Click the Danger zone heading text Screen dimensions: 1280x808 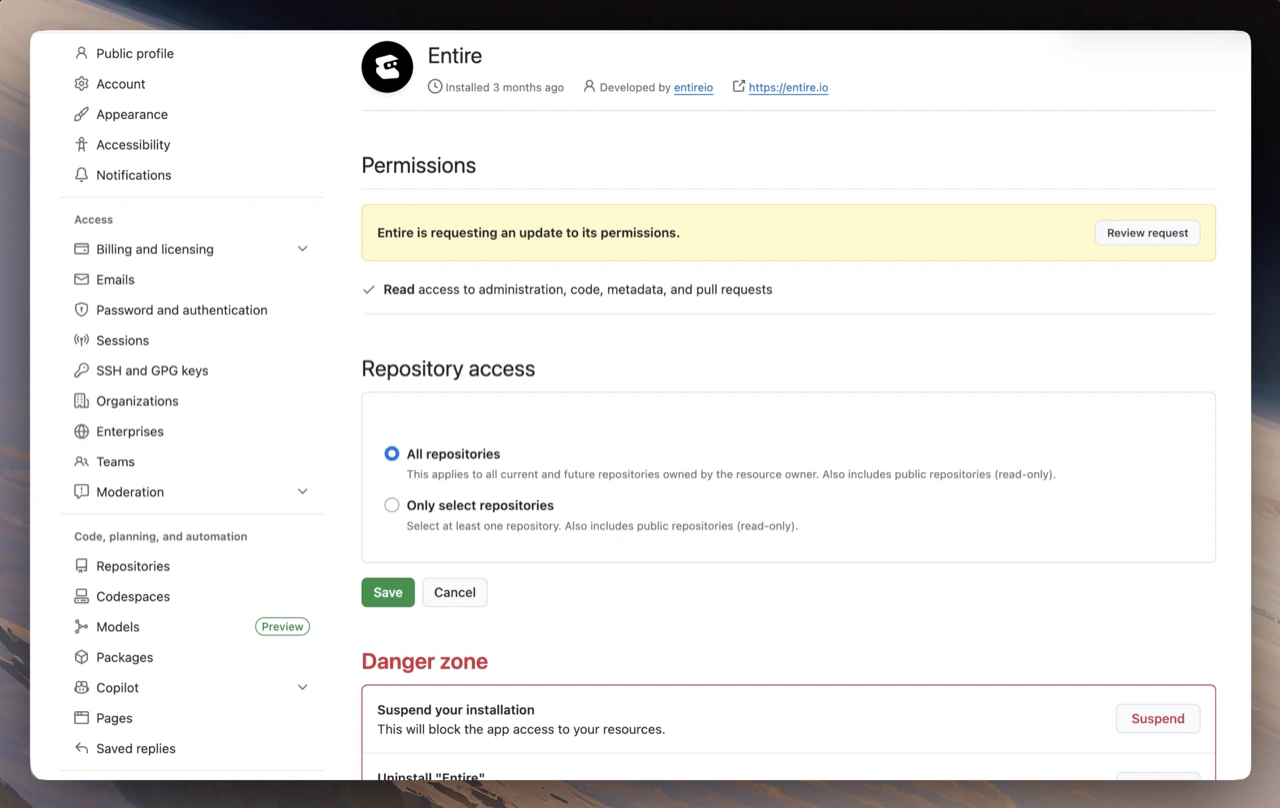click(x=425, y=661)
